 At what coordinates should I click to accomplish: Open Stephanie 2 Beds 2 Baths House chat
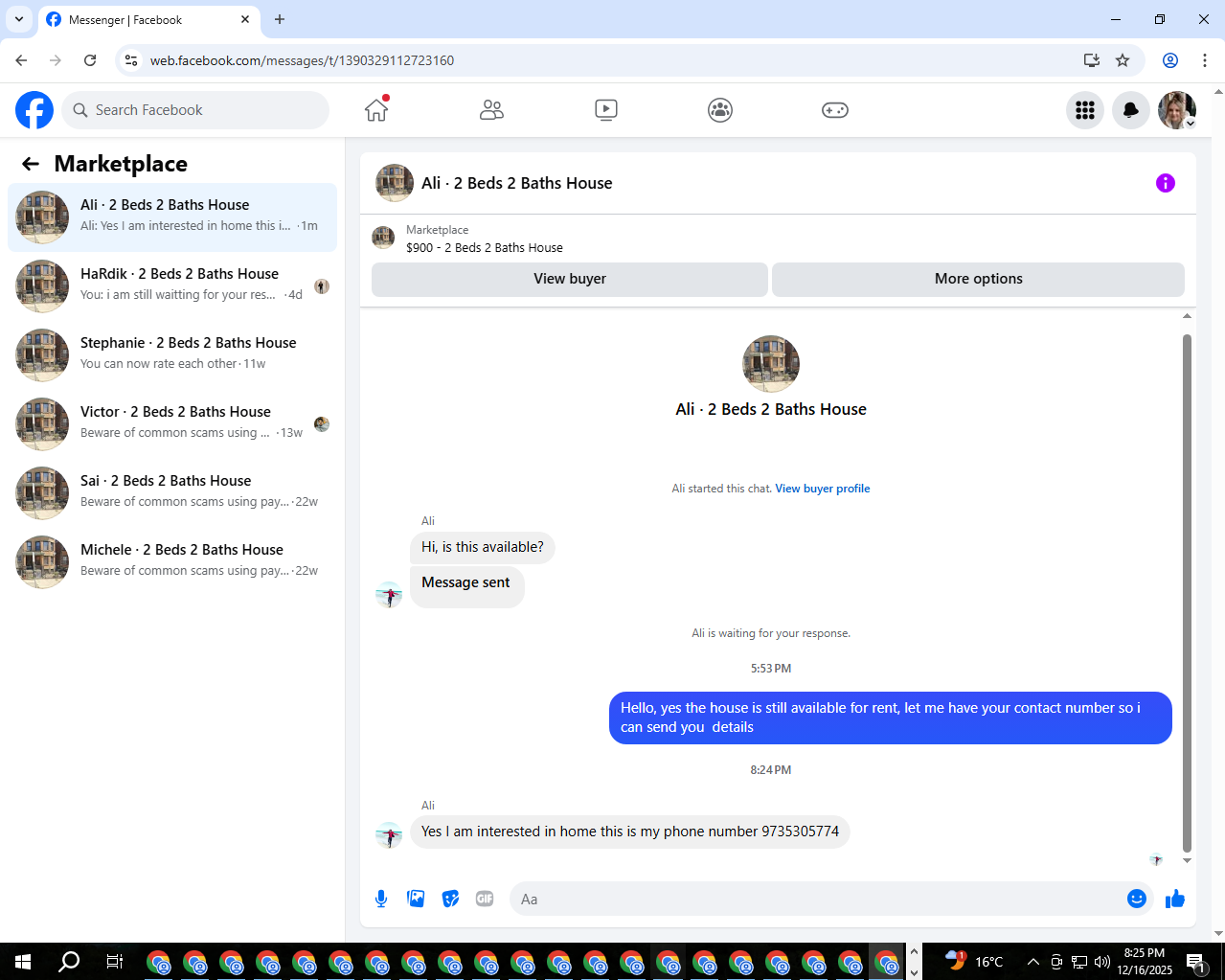[172, 355]
